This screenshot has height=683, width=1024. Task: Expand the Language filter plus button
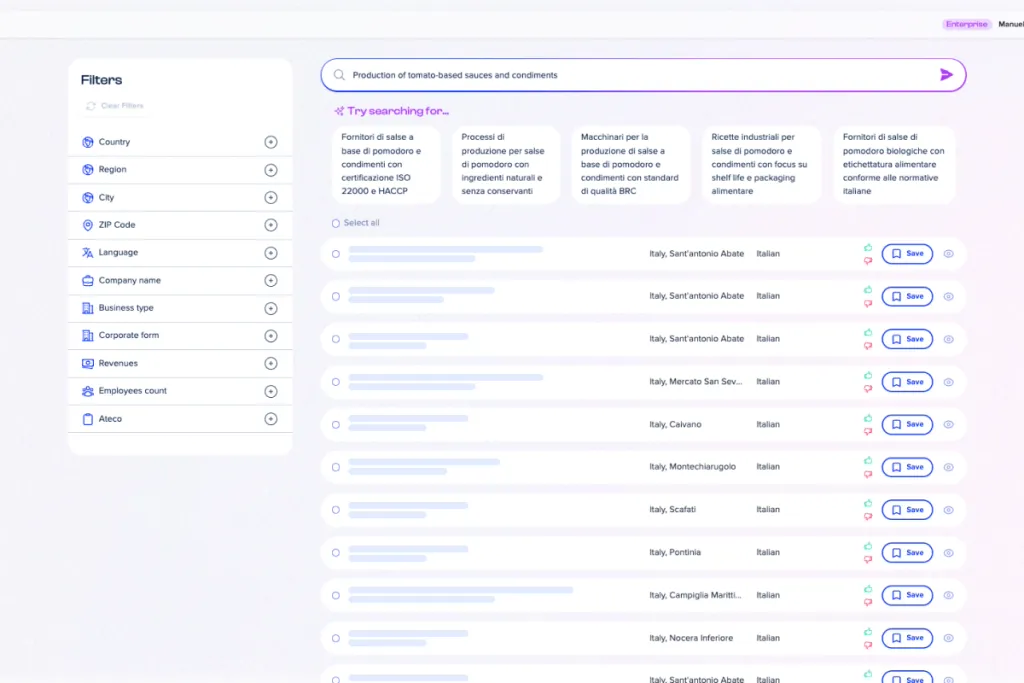coord(270,253)
